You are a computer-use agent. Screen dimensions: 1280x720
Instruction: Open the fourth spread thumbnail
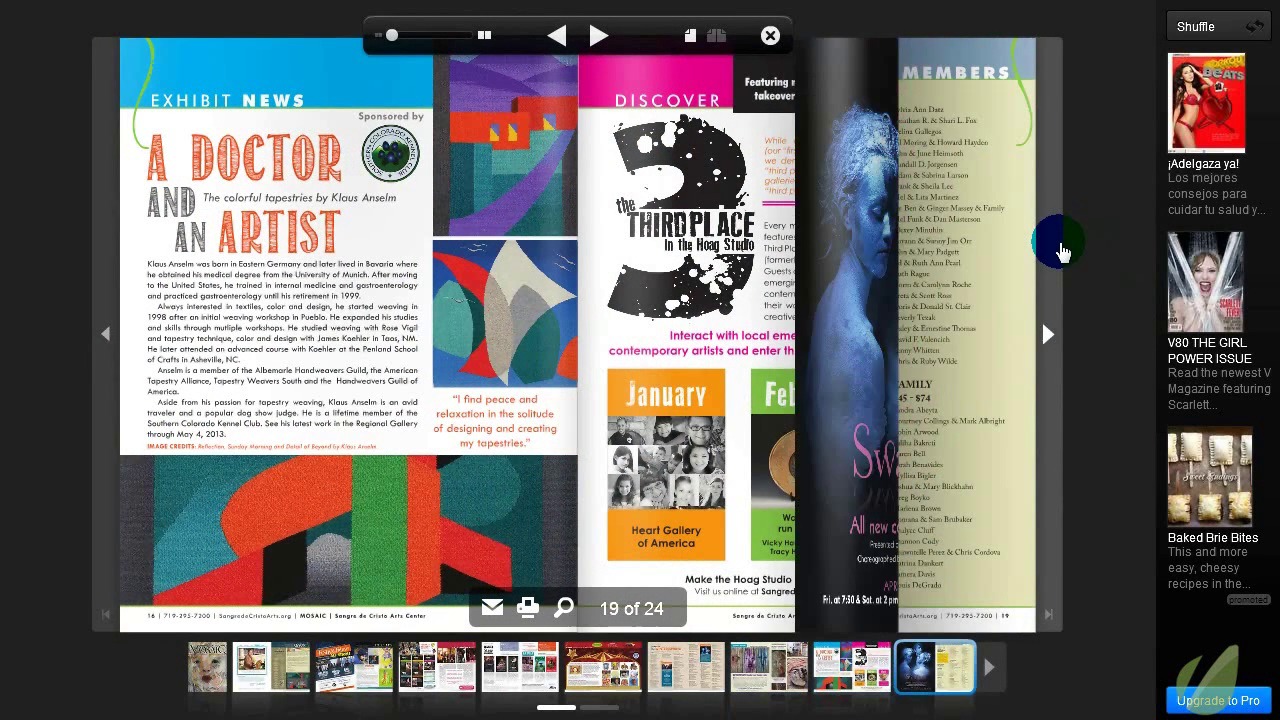[437, 667]
